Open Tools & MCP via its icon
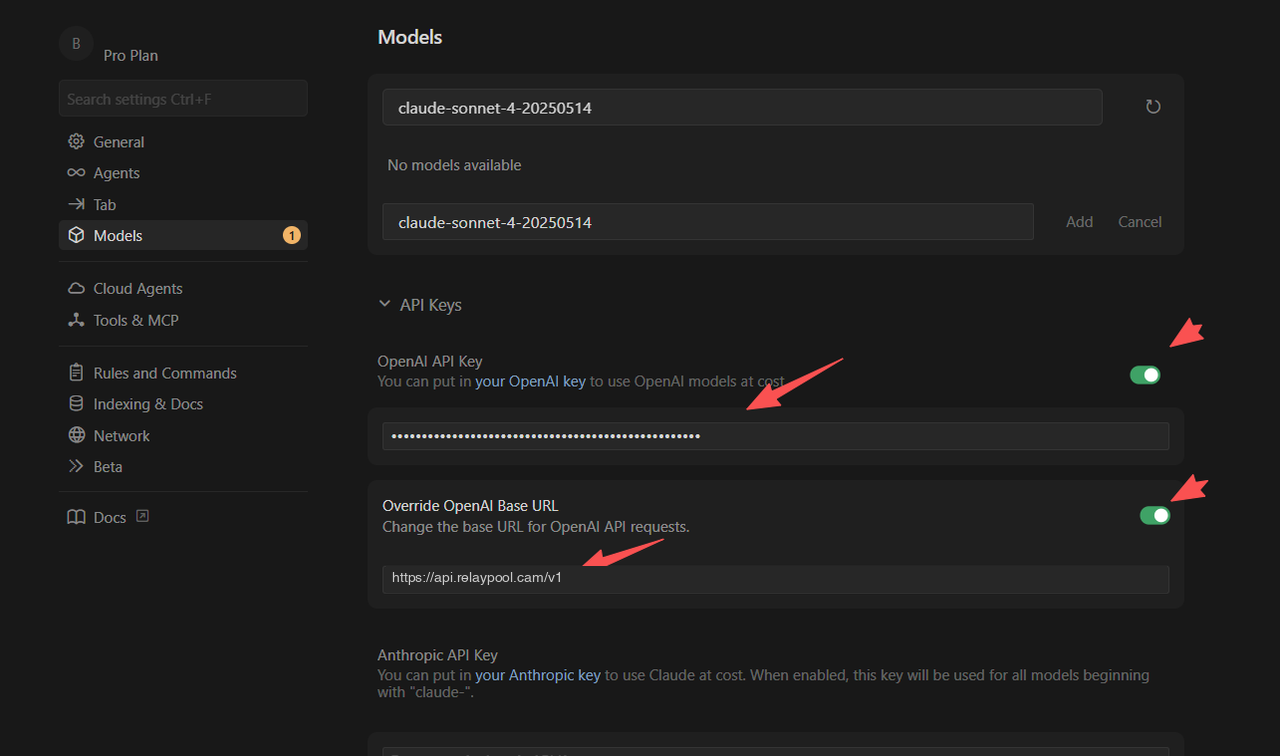The image size is (1280, 756). tap(76, 320)
